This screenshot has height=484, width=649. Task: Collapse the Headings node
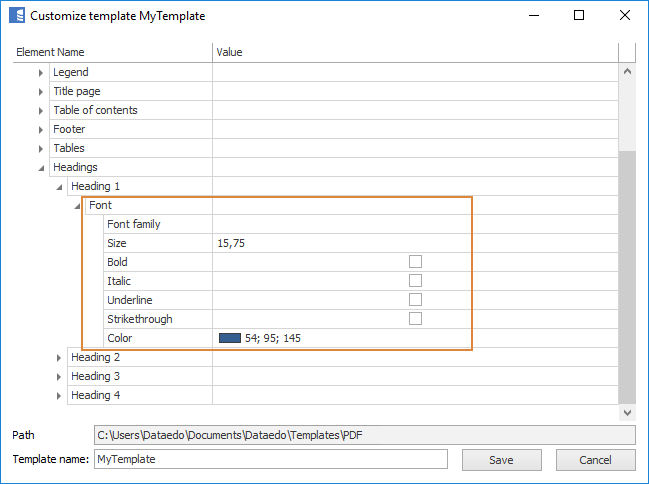41,168
